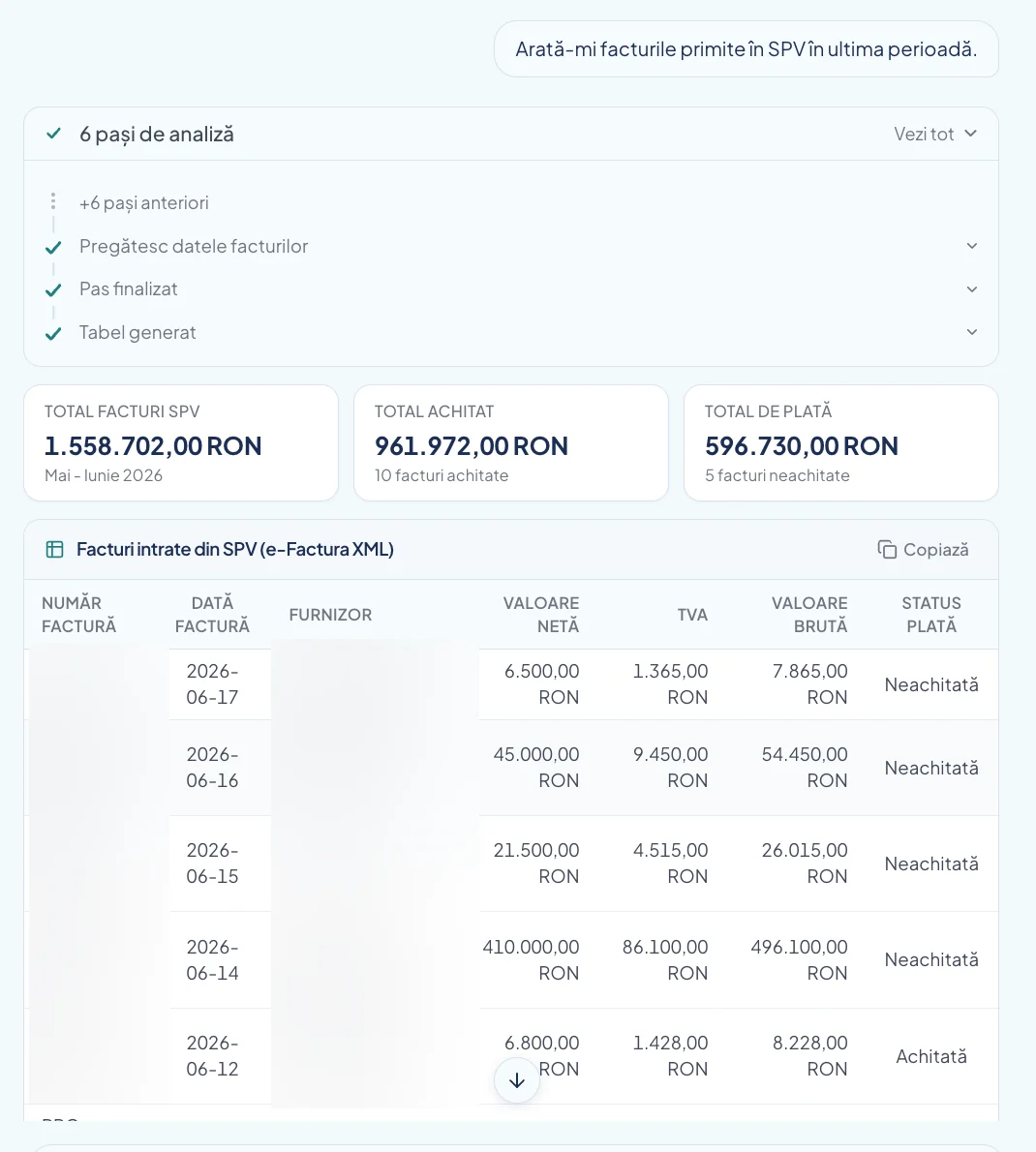Click the user message about facturile primite în SPV
Viewport: 1036px width, 1152px height.
pyautogui.click(x=746, y=49)
